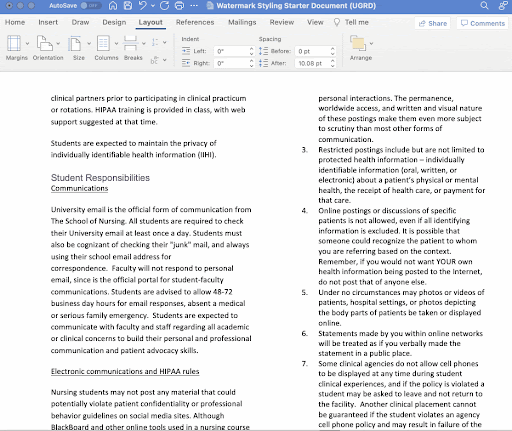Screen dimensions: 512x431
Task: Open the Comments pane button
Action: point(482,23)
